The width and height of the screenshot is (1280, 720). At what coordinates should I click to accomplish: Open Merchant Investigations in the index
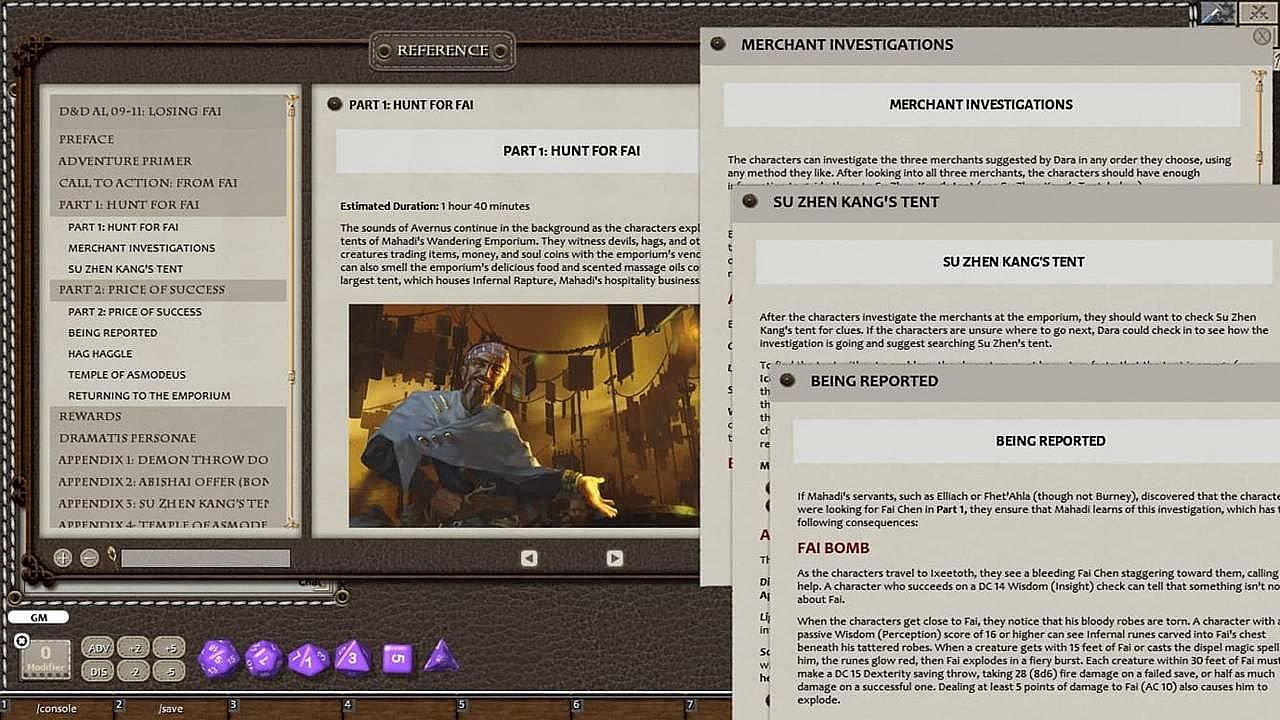pos(142,248)
